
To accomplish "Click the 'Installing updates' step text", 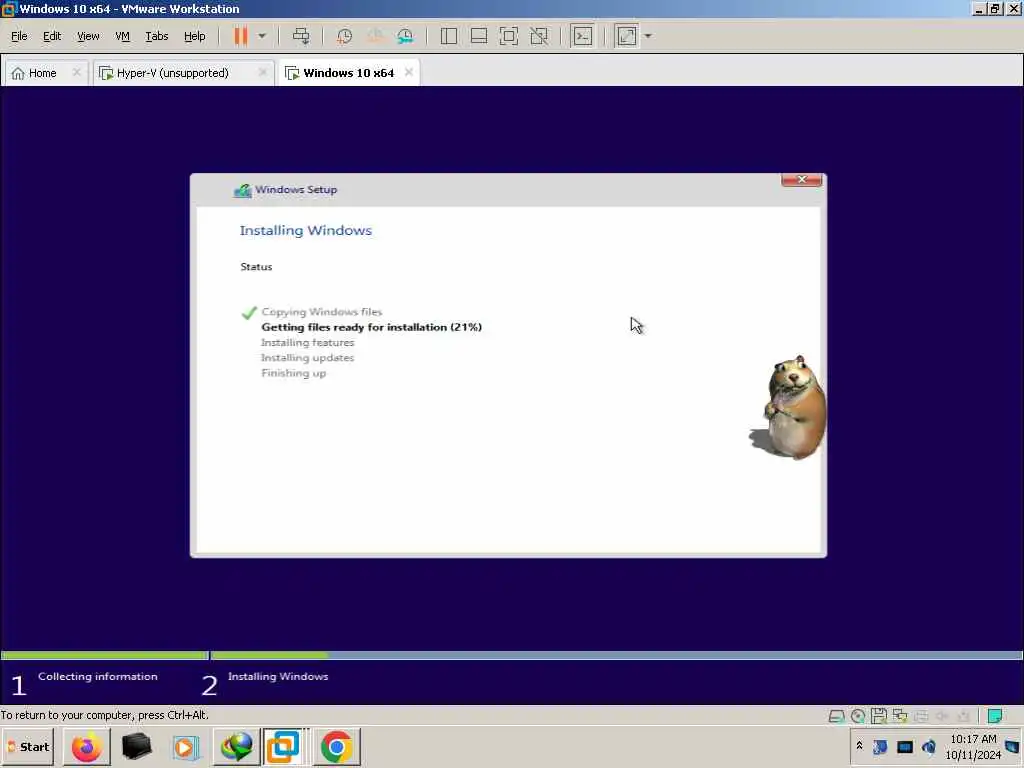I will pos(308,358).
